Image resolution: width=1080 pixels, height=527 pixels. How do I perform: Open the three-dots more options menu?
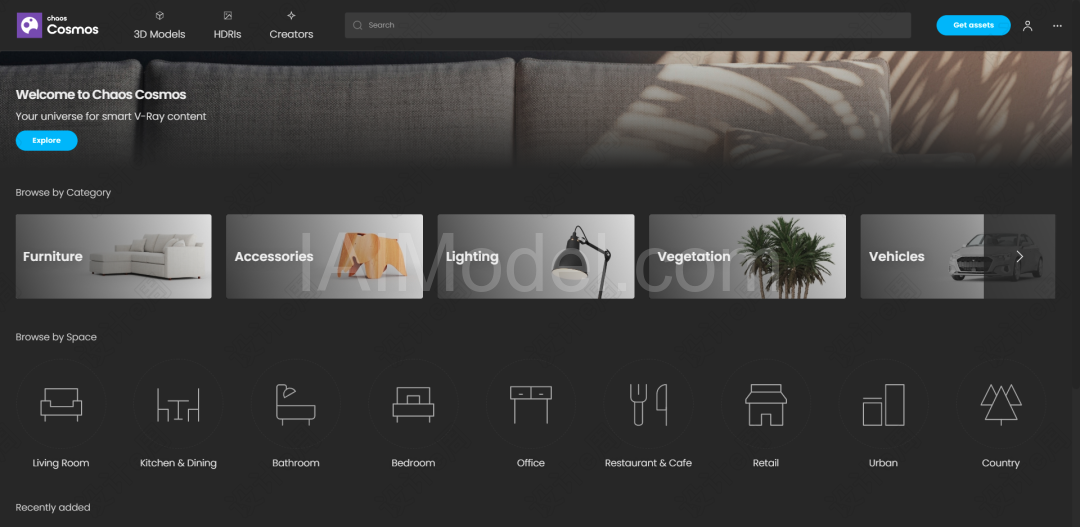coord(1057,25)
